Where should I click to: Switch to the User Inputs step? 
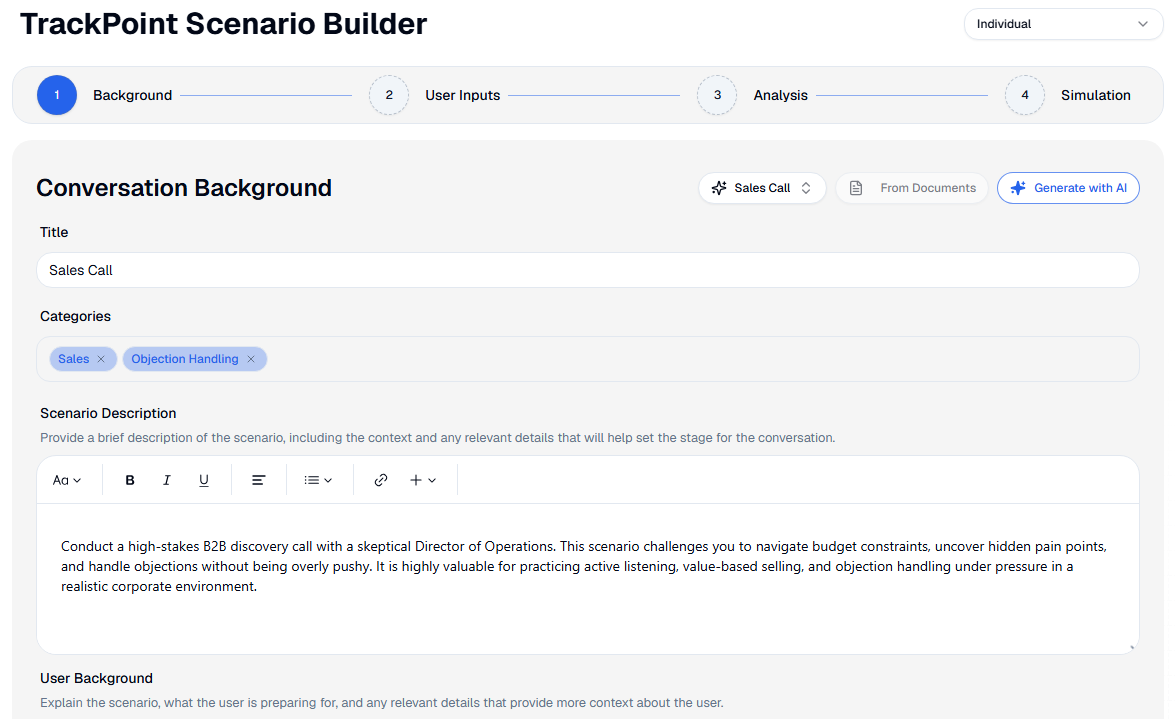point(462,95)
